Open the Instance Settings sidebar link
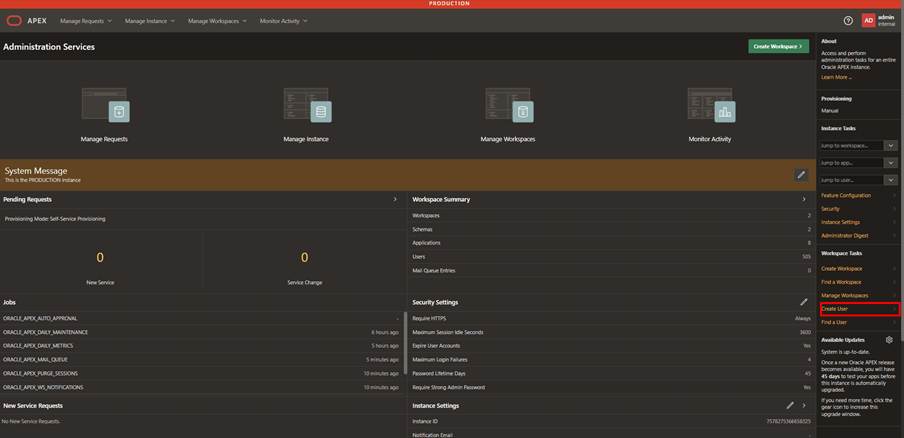The image size is (904, 438). coord(840,222)
